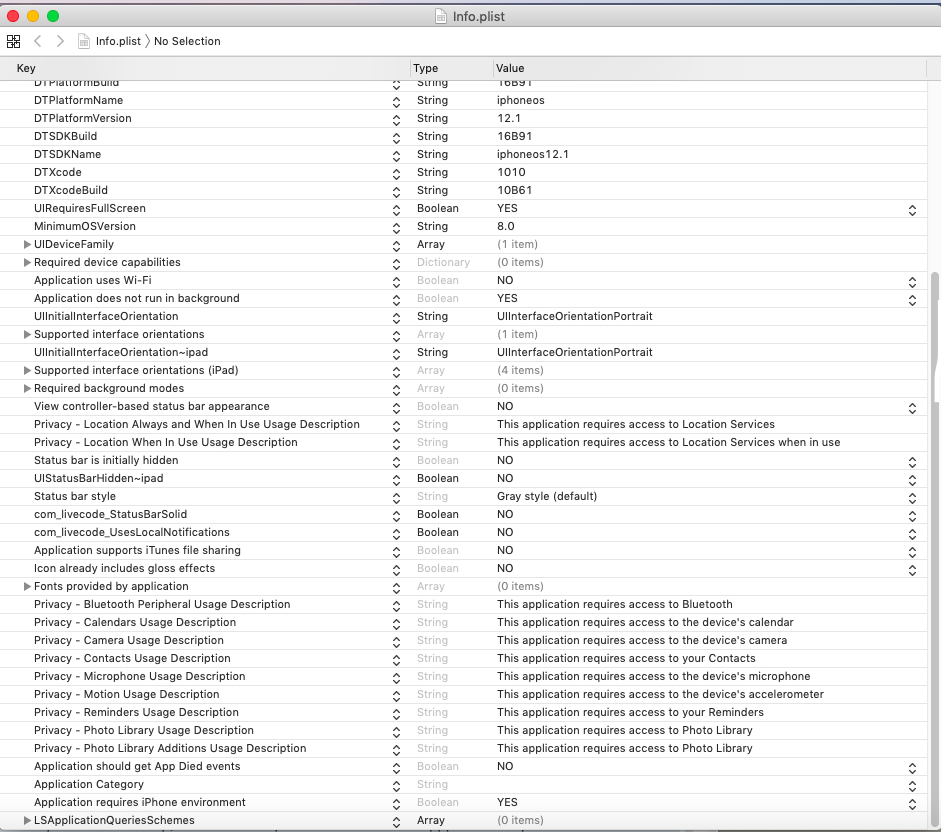Click the Key column header

coord(26,68)
